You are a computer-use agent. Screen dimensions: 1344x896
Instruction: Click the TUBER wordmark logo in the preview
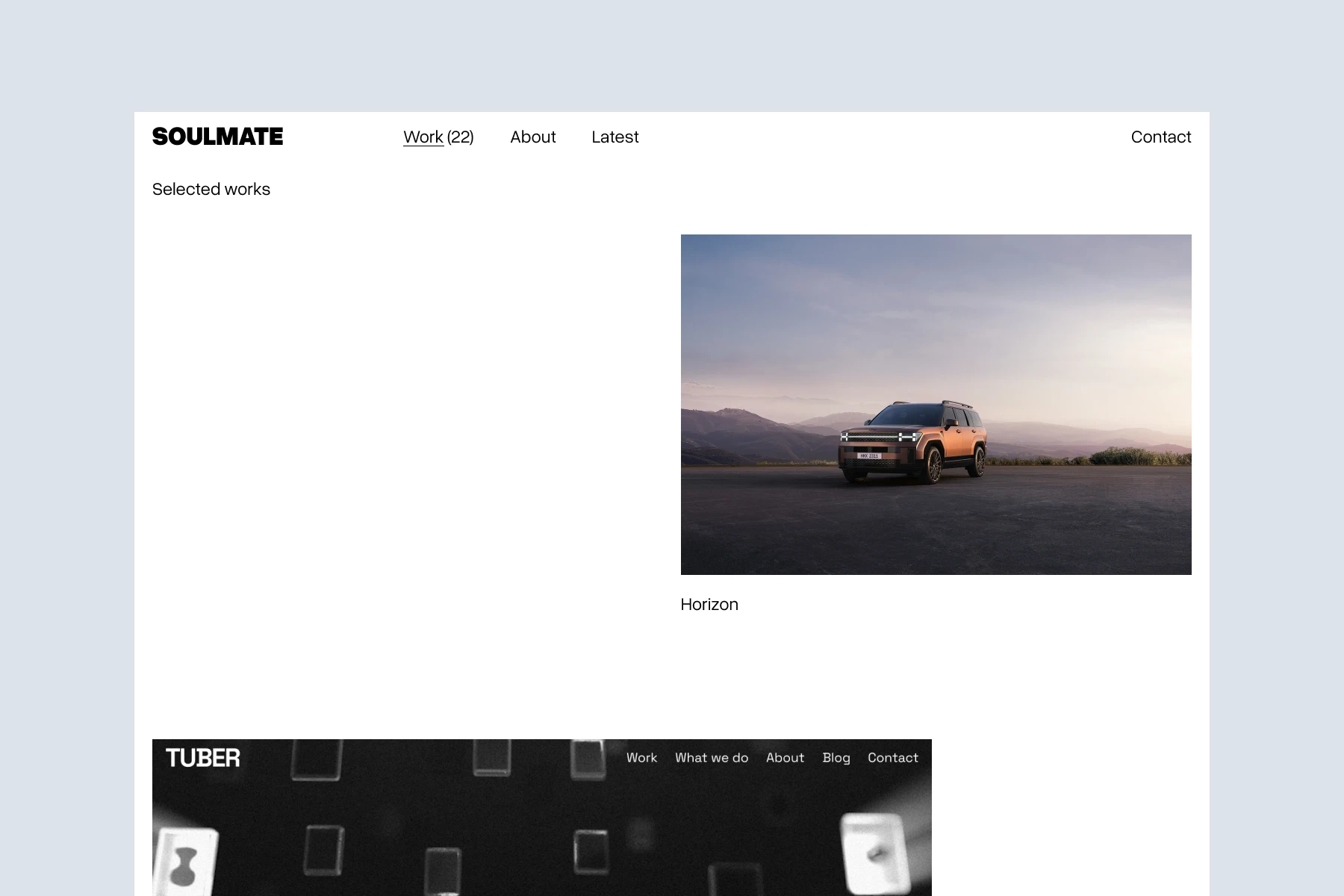[202, 757]
